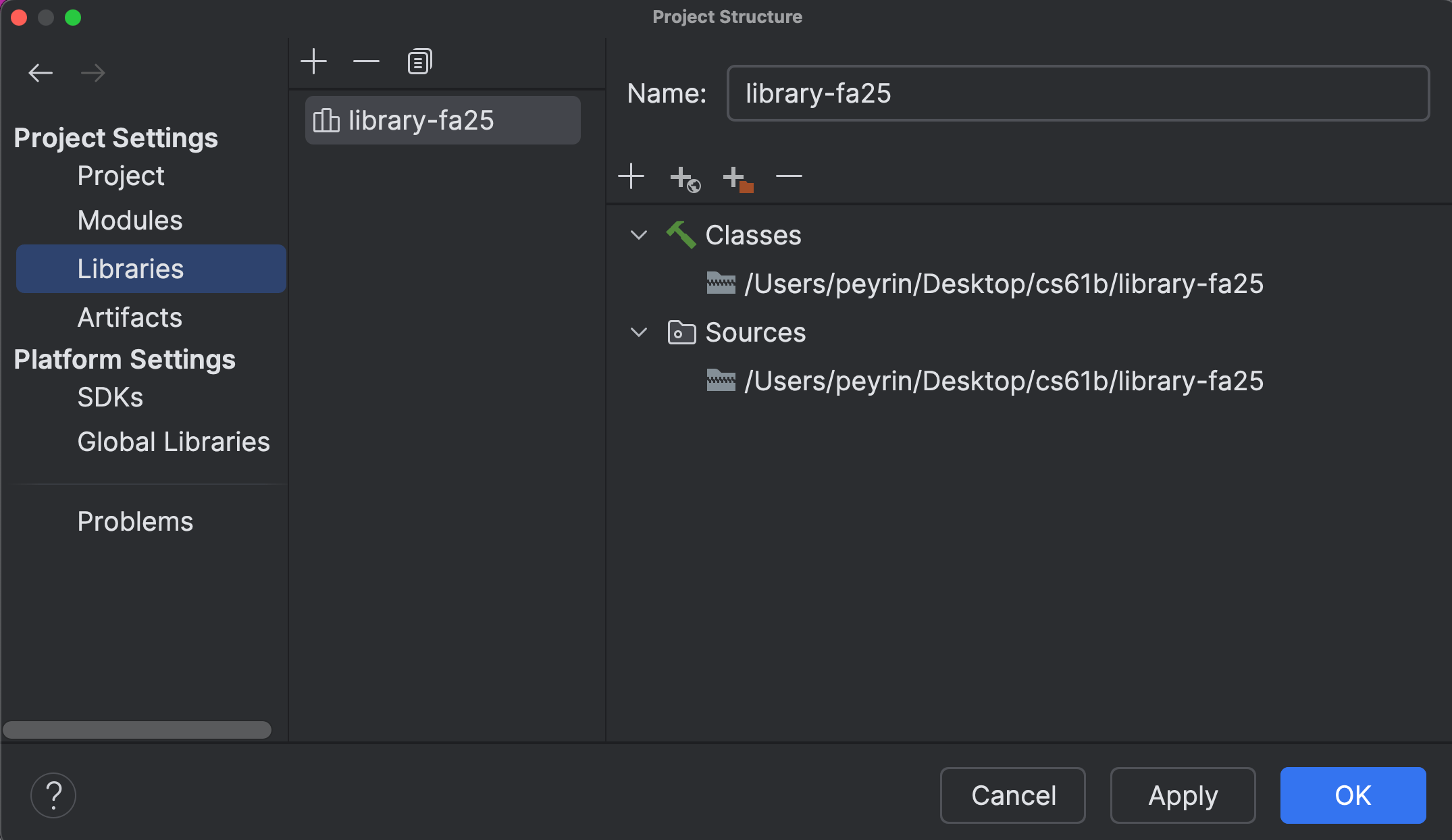Remove library-fa25 using the minus icon

coord(365,61)
